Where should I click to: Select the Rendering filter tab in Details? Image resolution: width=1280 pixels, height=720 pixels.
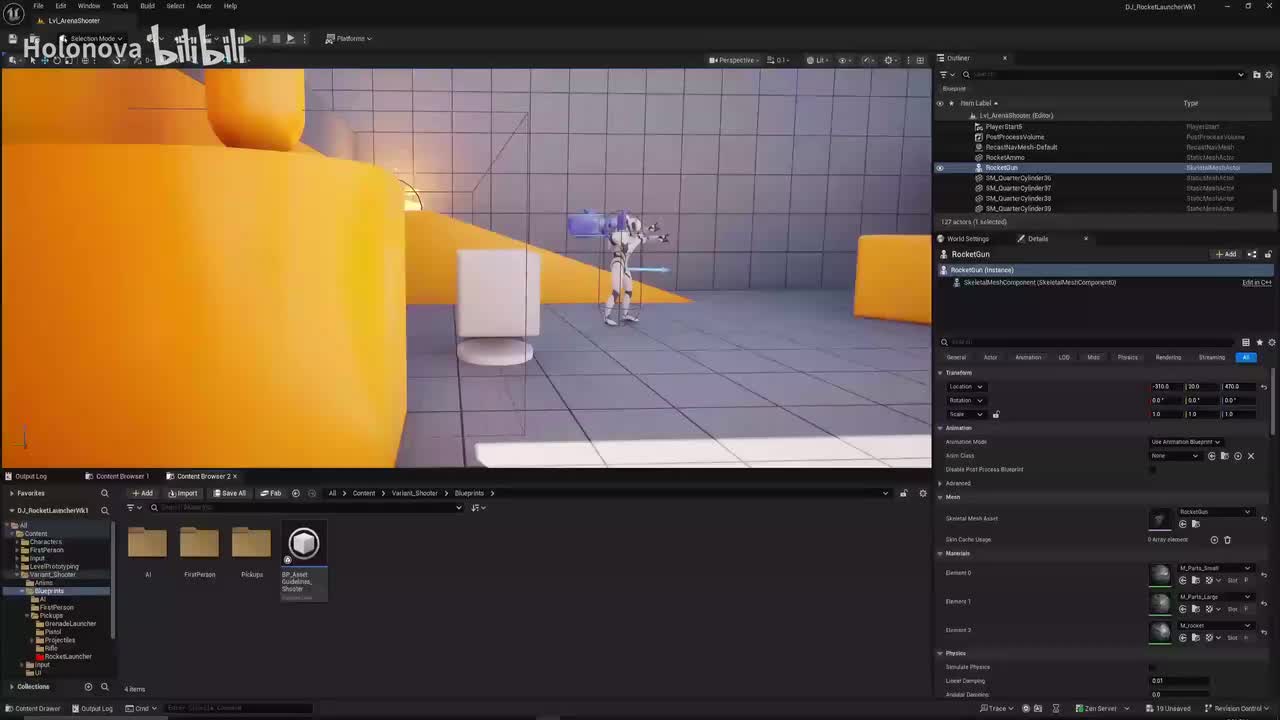1168,357
